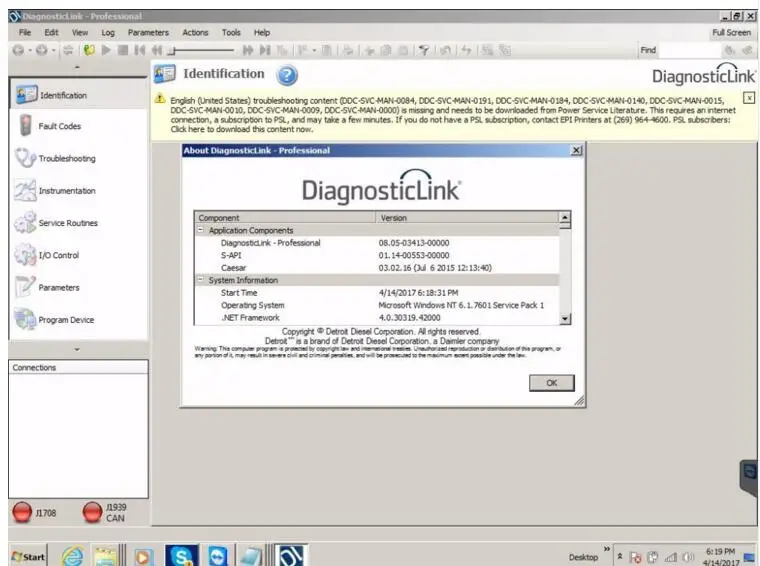760x566 pixels.
Task: Open the Help menu
Action: pos(262,32)
